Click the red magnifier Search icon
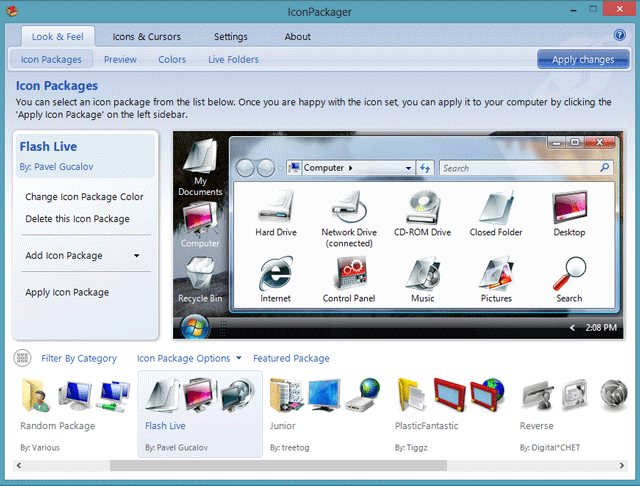The height and width of the screenshot is (486, 640). coord(569,273)
